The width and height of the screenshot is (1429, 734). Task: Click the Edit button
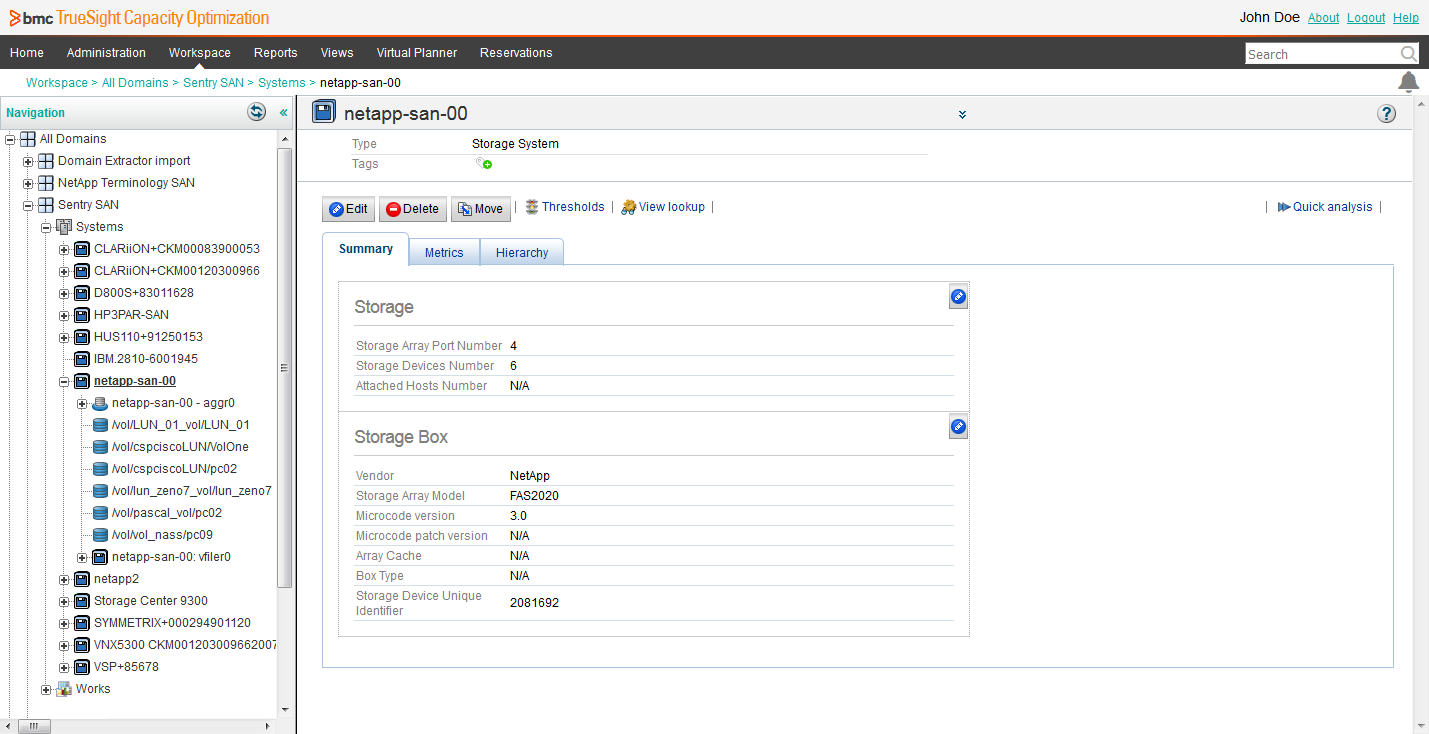pos(349,209)
